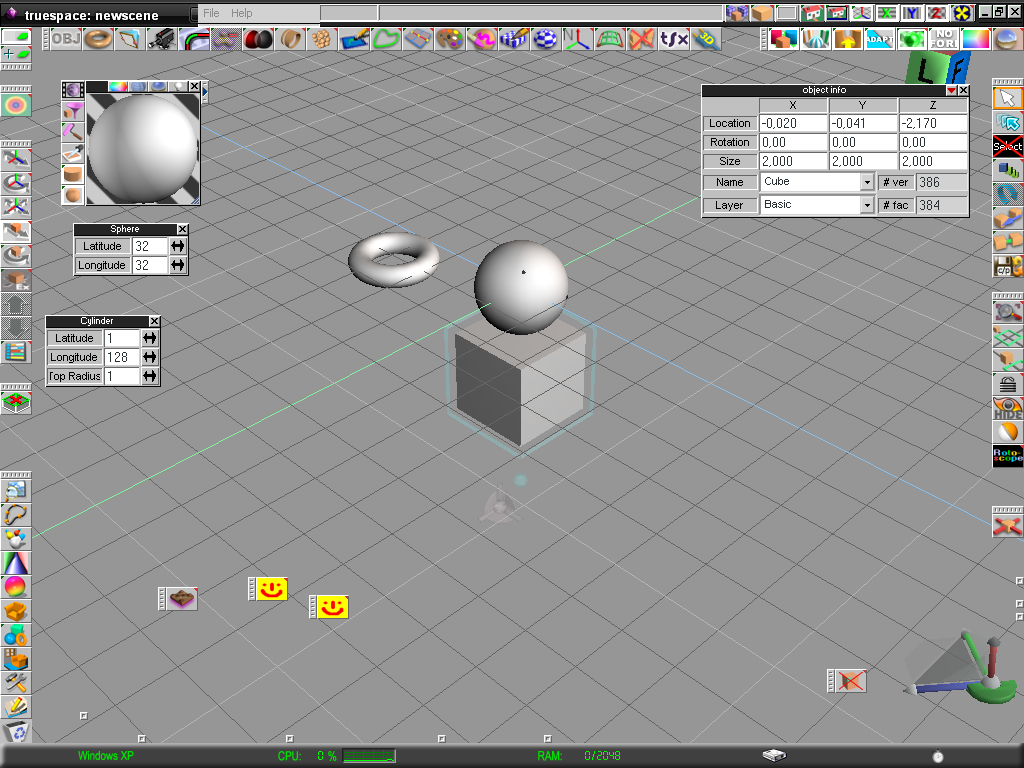This screenshot has height=768, width=1024.
Task: Close the Cylinder panel
Action: point(154,321)
